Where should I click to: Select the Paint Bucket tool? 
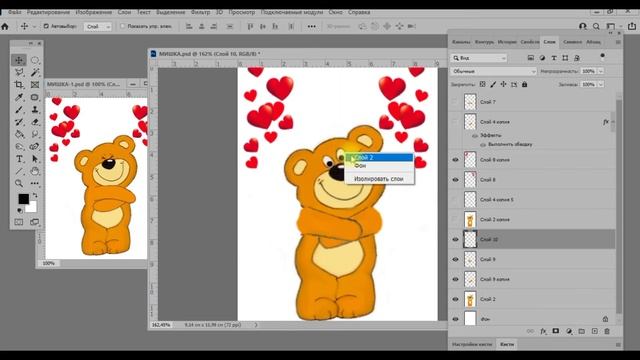[x=19, y=134]
